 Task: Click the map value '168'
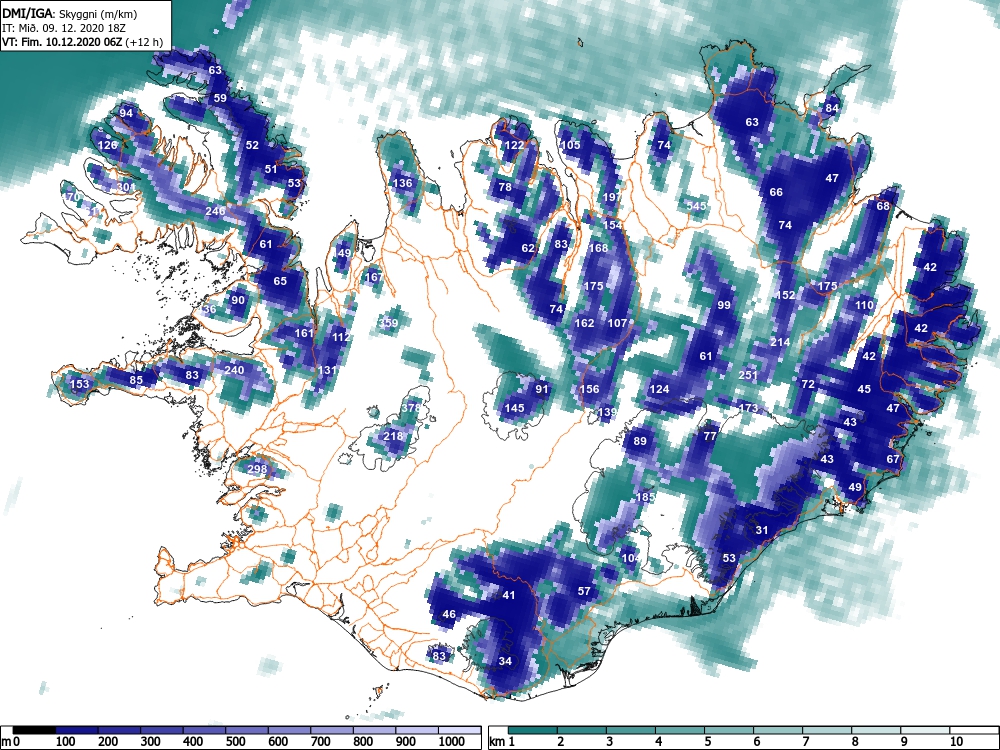598,248
